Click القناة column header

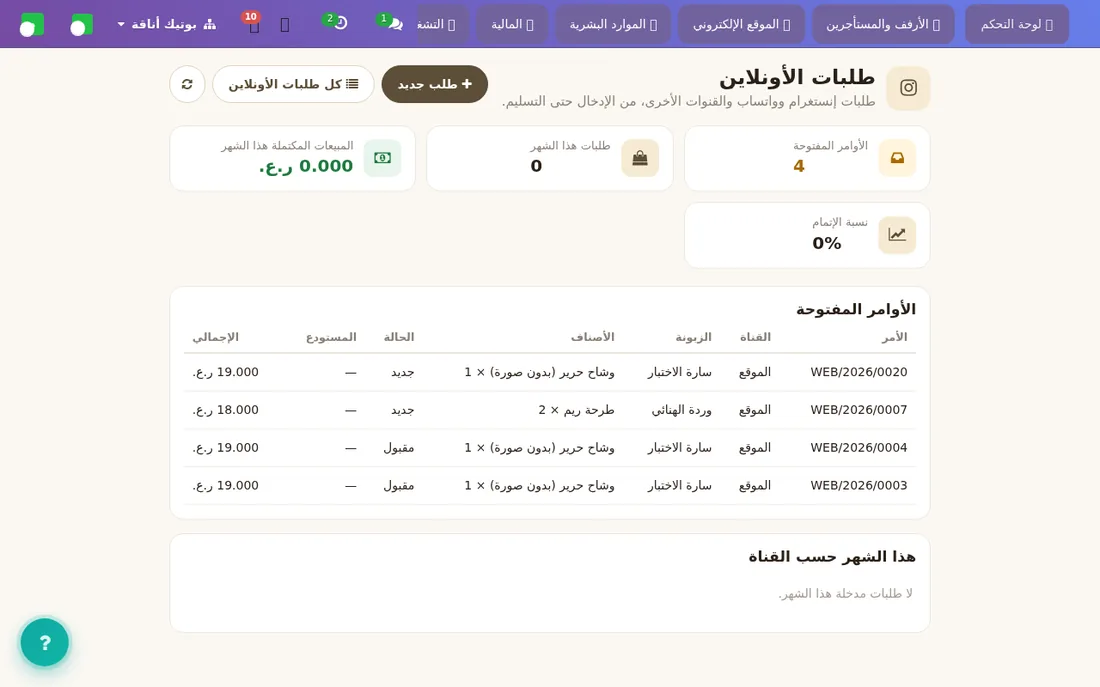tap(755, 337)
